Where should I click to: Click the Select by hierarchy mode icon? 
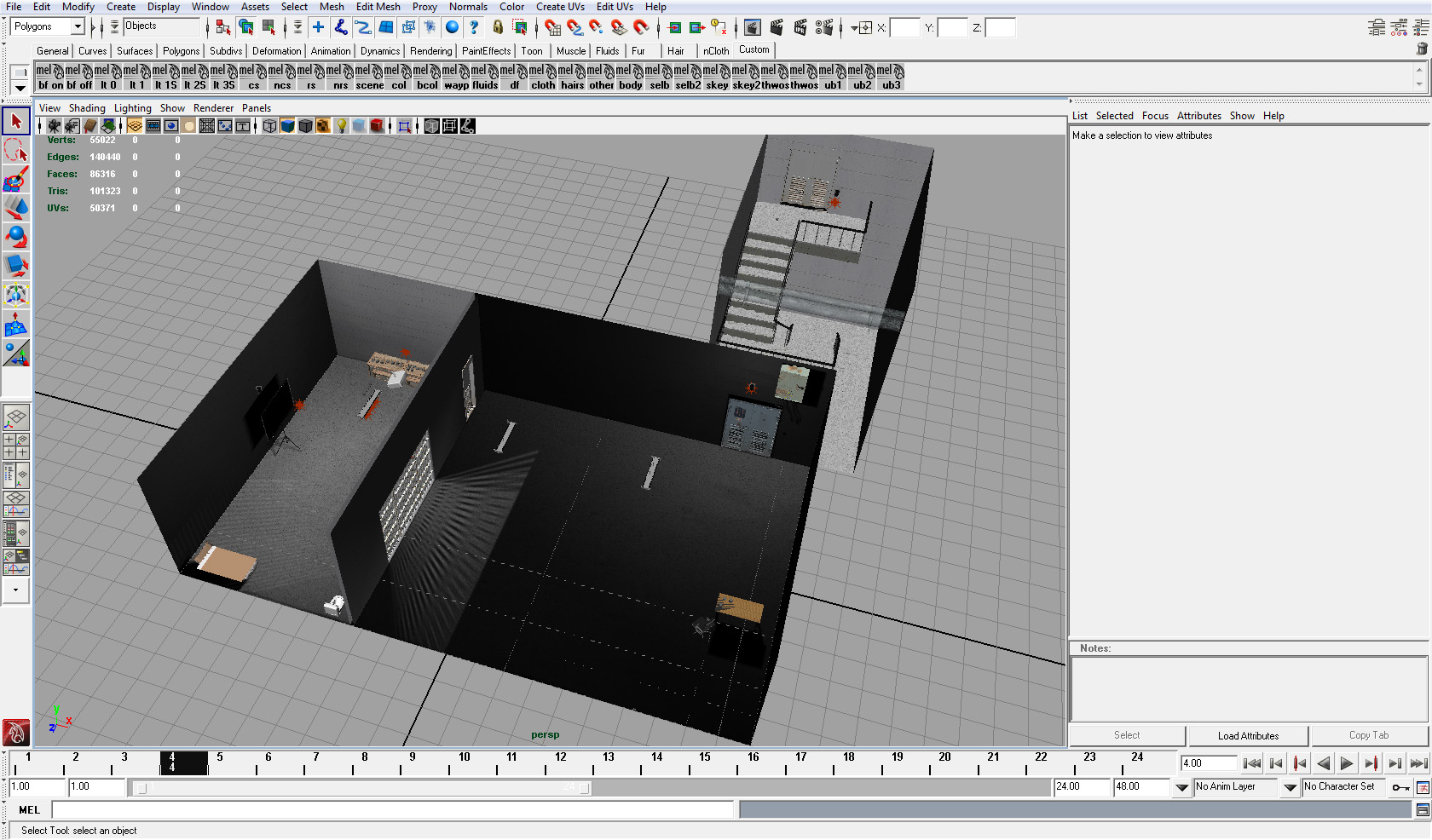tap(223, 27)
